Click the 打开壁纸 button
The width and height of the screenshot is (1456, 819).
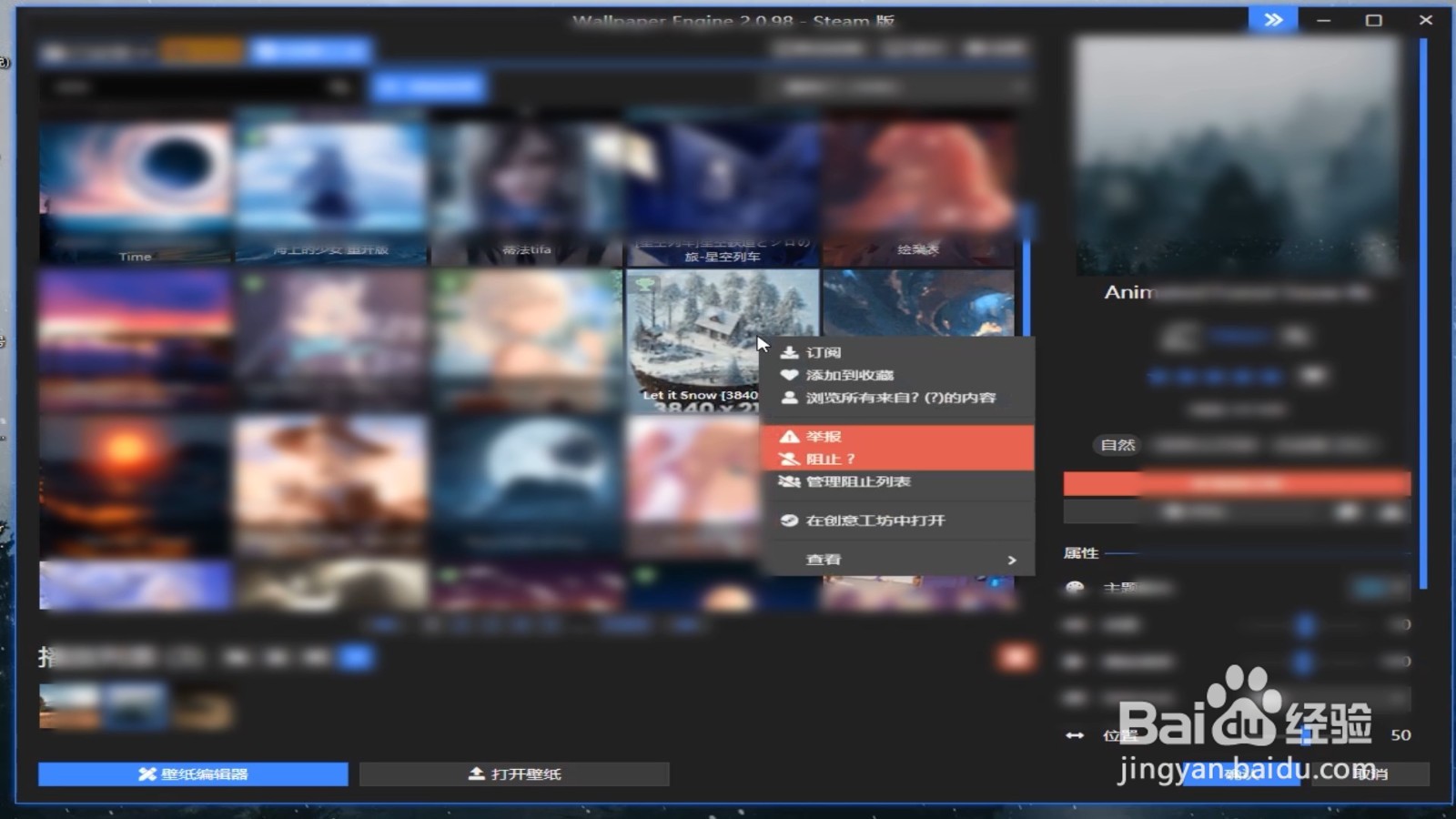click(515, 774)
